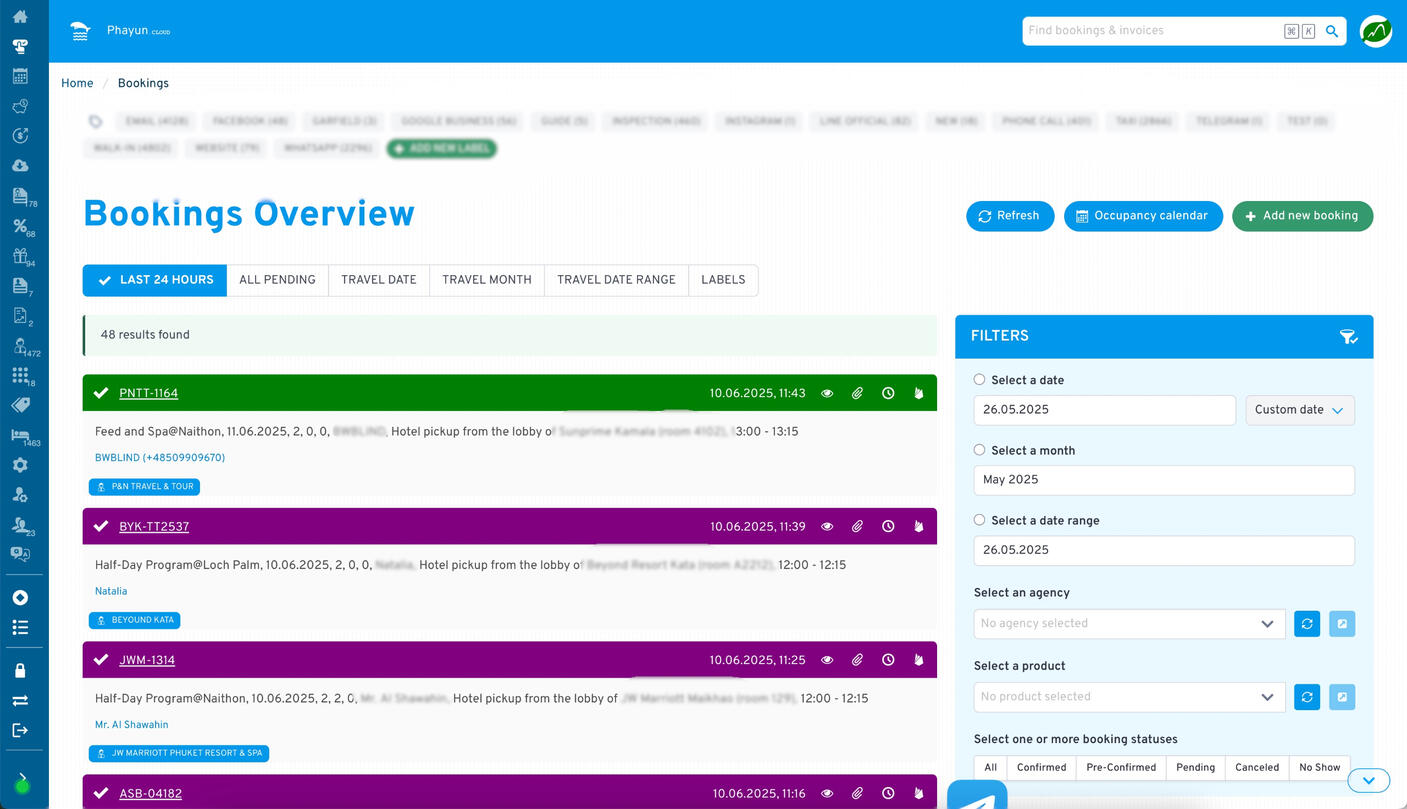Open booking link BYK-TT2537
The width and height of the screenshot is (1407, 809).
(x=153, y=526)
